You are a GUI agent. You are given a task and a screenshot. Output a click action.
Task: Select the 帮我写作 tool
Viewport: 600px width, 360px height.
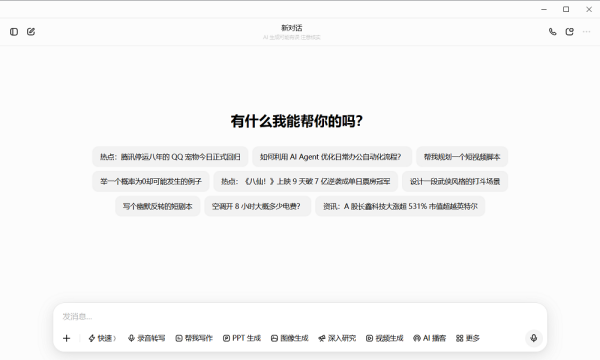(x=194, y=338)
